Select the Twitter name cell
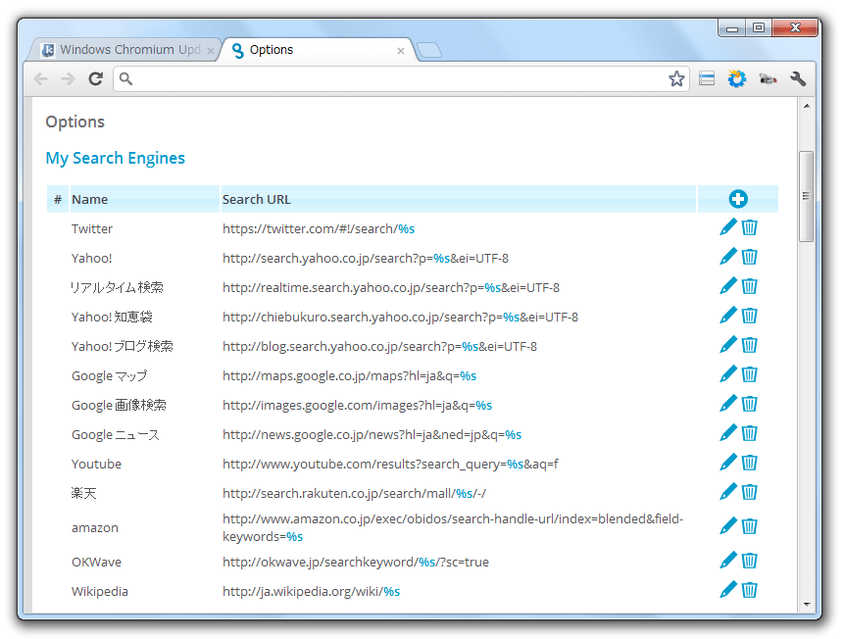 pyautogui.click(x=92, y=228)
